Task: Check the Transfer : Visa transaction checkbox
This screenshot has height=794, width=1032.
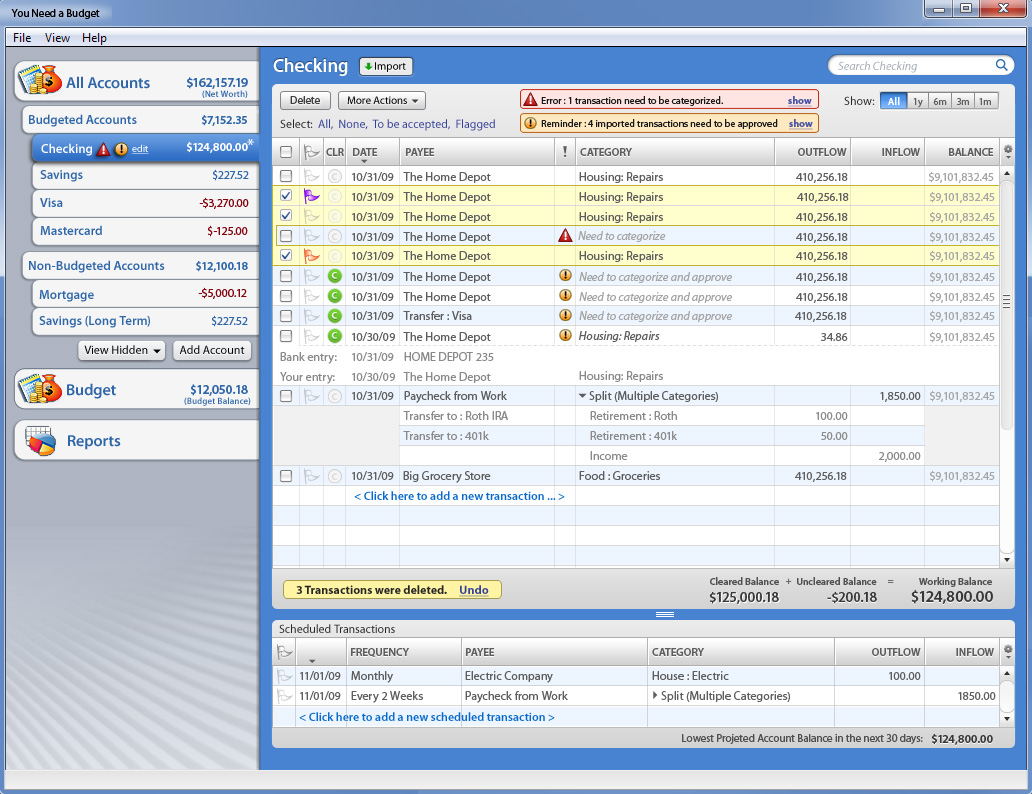Action: coord(286,316)
